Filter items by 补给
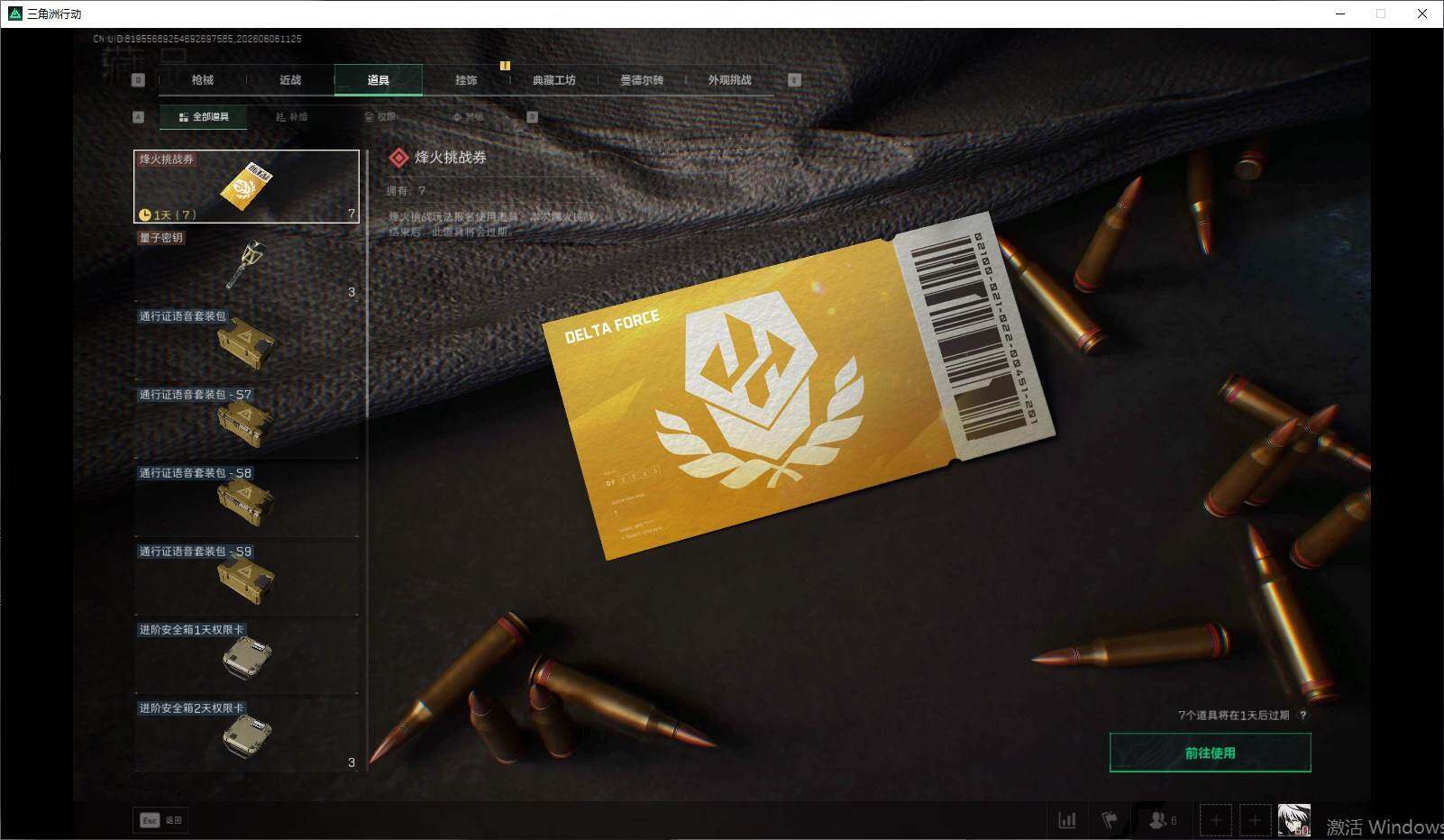The height and width of the screenshot is (840, 1444). (x=291, y=117)
